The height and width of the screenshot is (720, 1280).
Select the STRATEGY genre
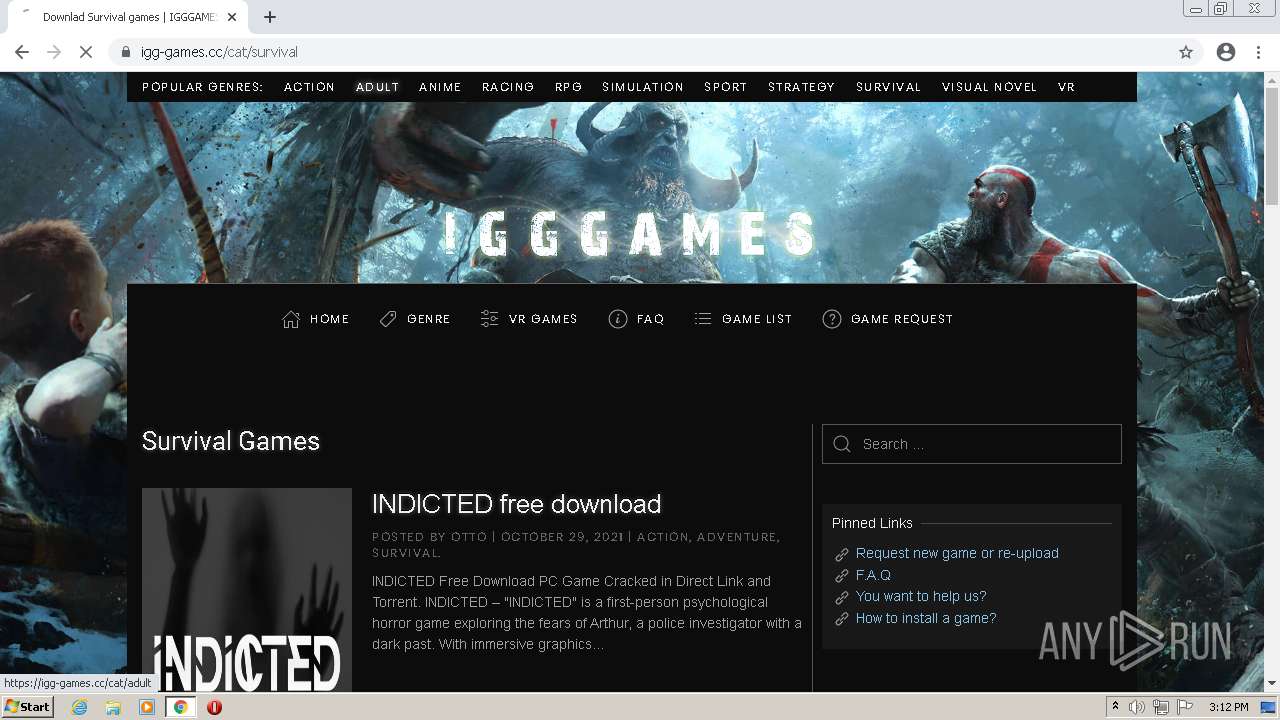tap(801, 87)
